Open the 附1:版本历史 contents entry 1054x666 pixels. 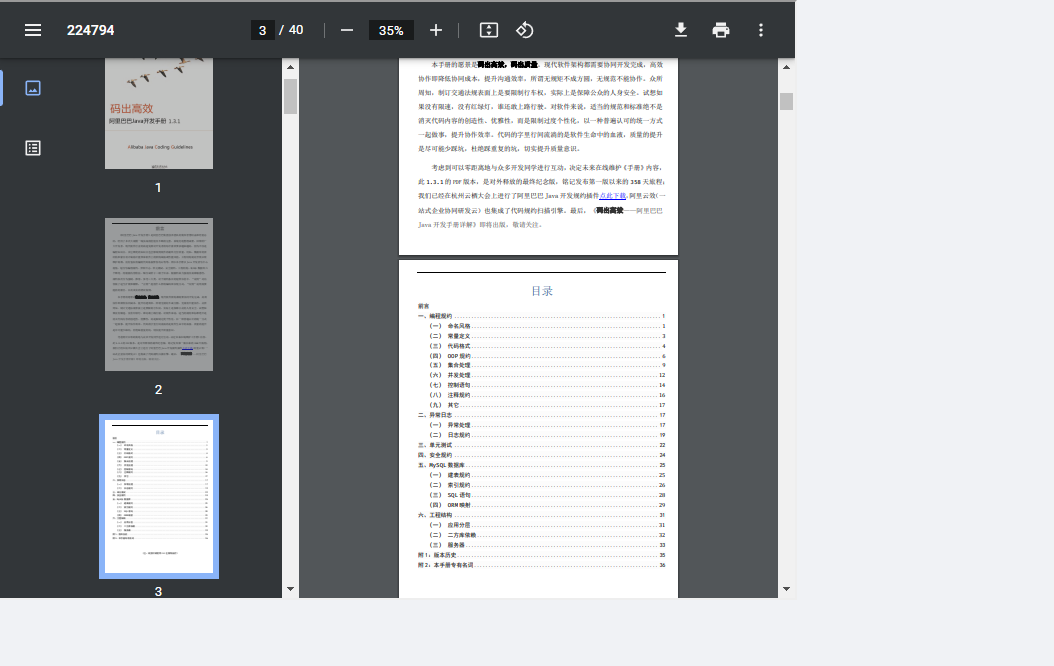(x=541, y=555)
